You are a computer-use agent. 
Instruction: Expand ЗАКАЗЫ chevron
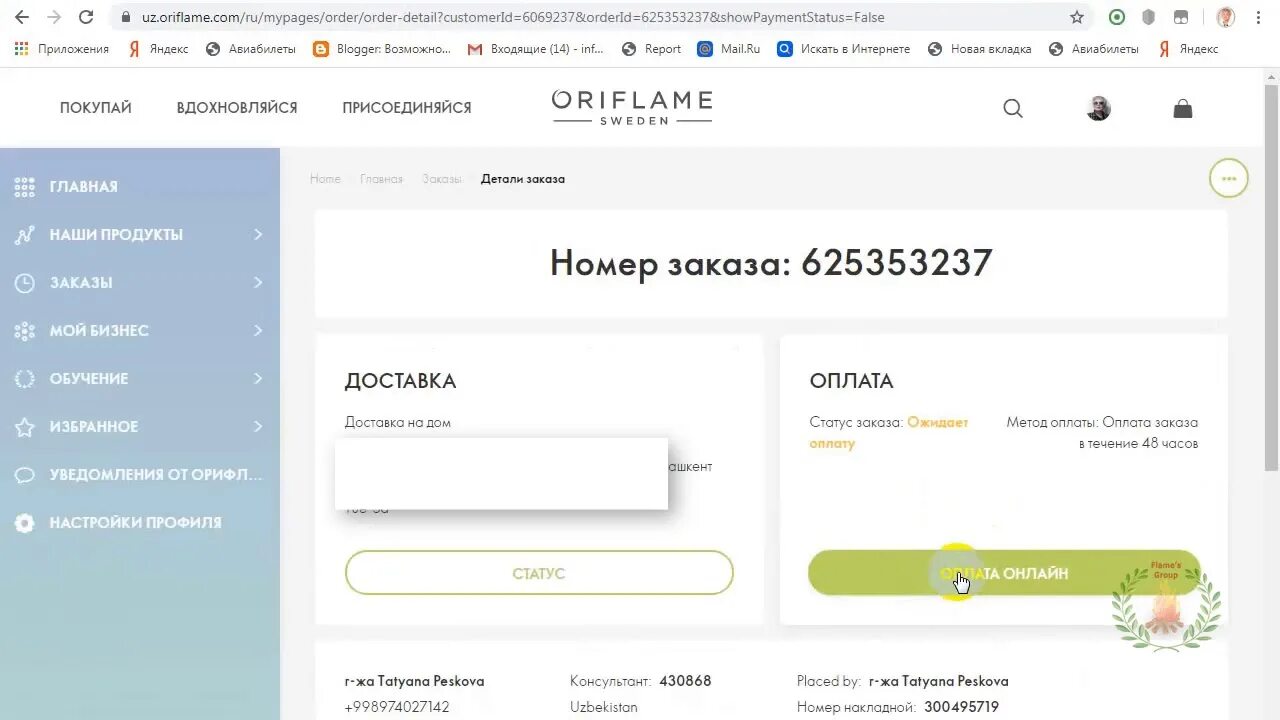pos(258,282)
